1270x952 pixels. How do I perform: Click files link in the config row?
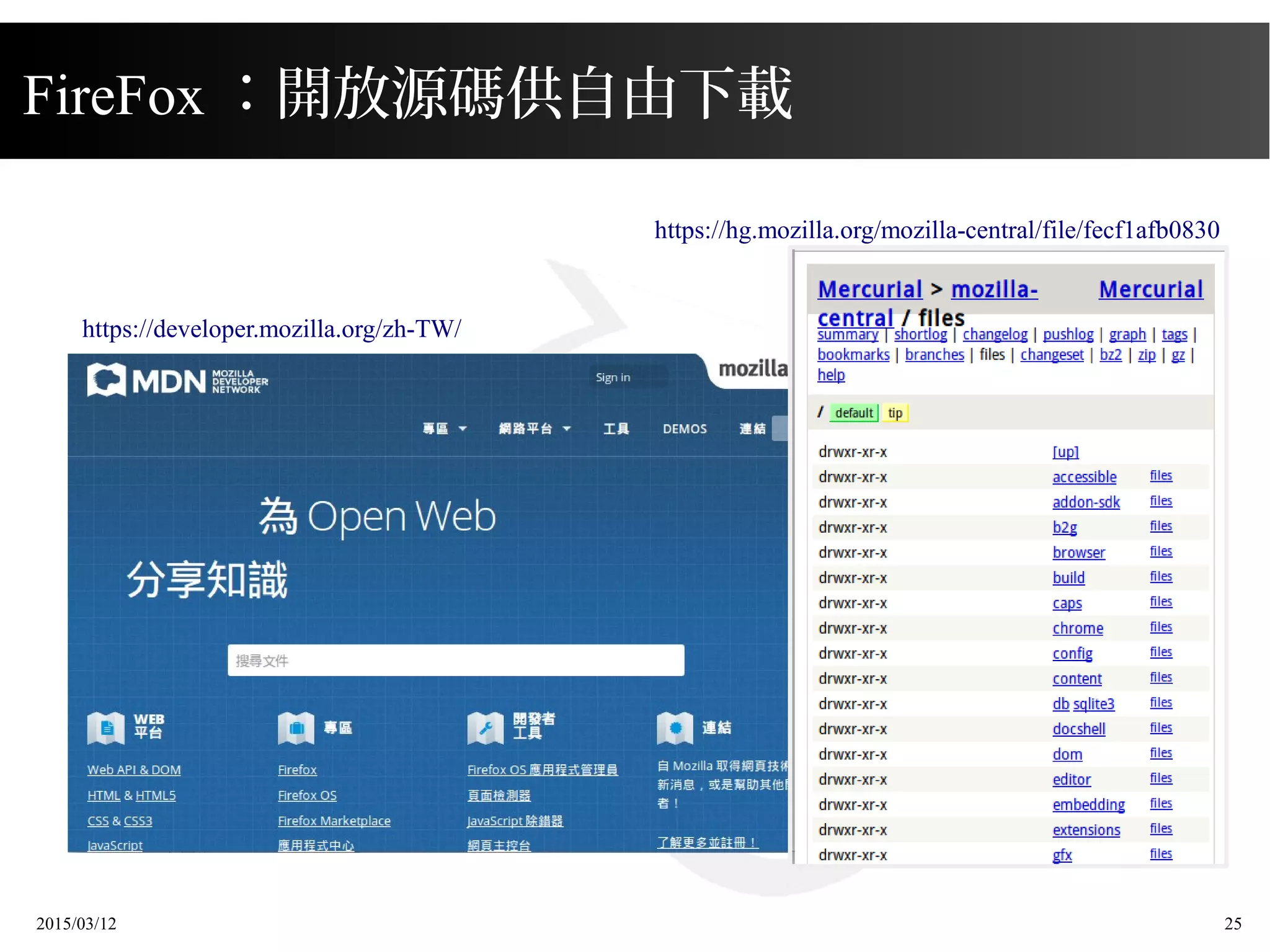pos(1161,652)
